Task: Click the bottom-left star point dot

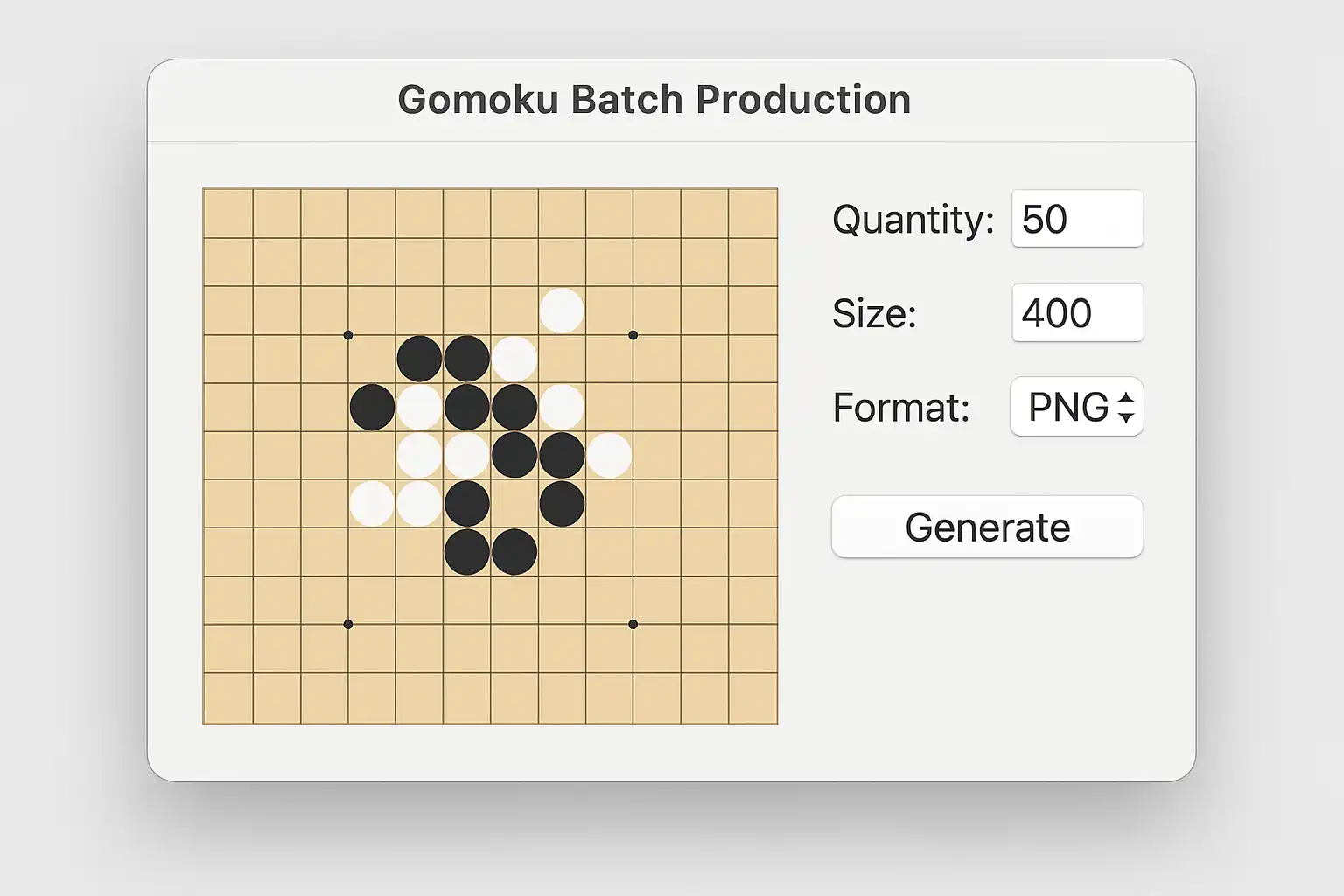Action: pos(348,624)
